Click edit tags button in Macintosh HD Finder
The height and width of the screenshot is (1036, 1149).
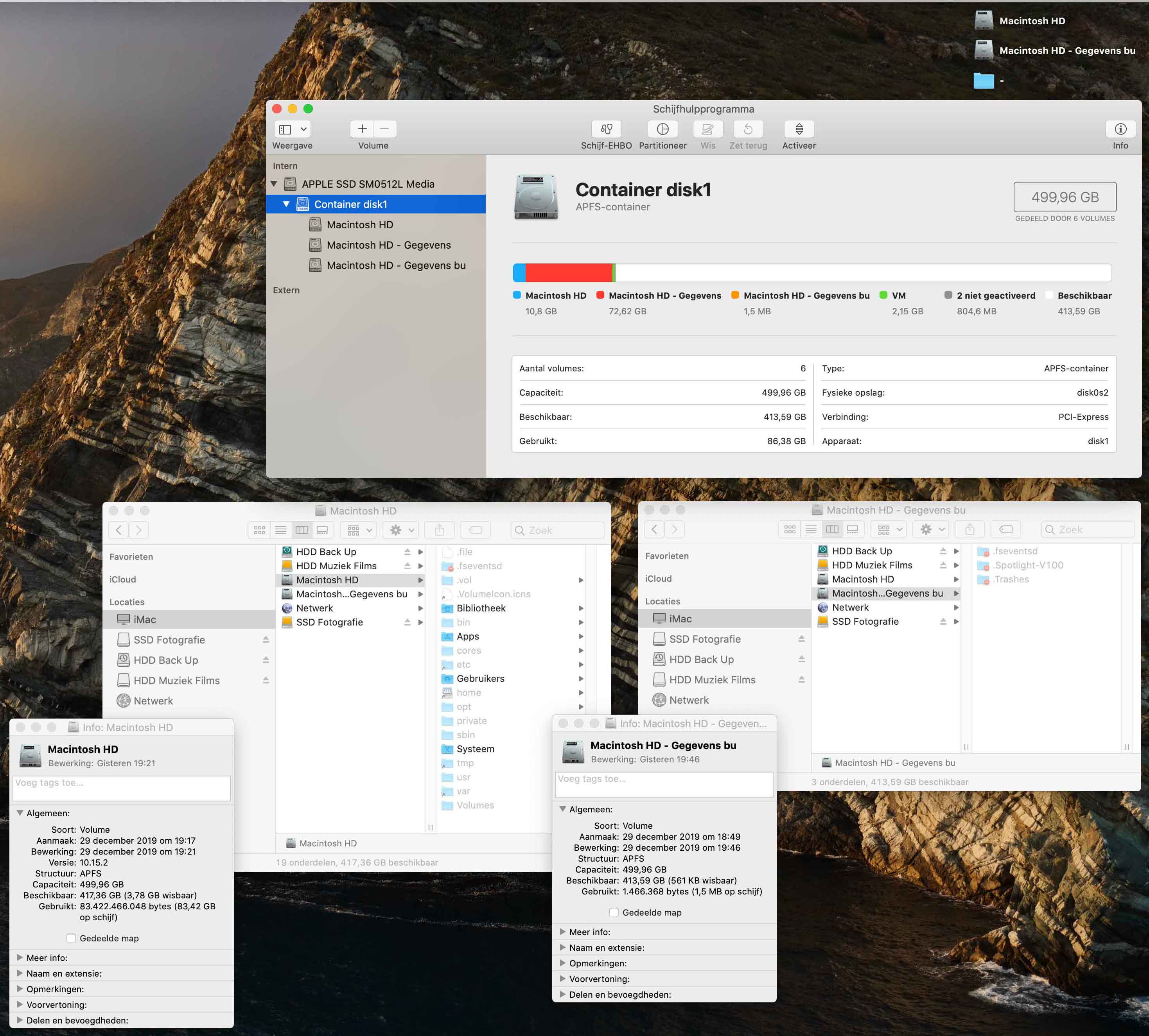point(476,531)
